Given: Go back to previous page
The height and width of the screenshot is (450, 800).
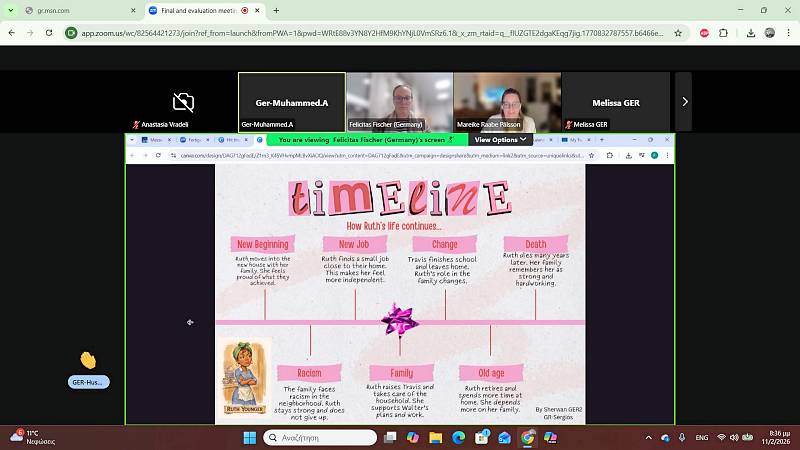Looking at the screenshot, I should click(12, 32).
